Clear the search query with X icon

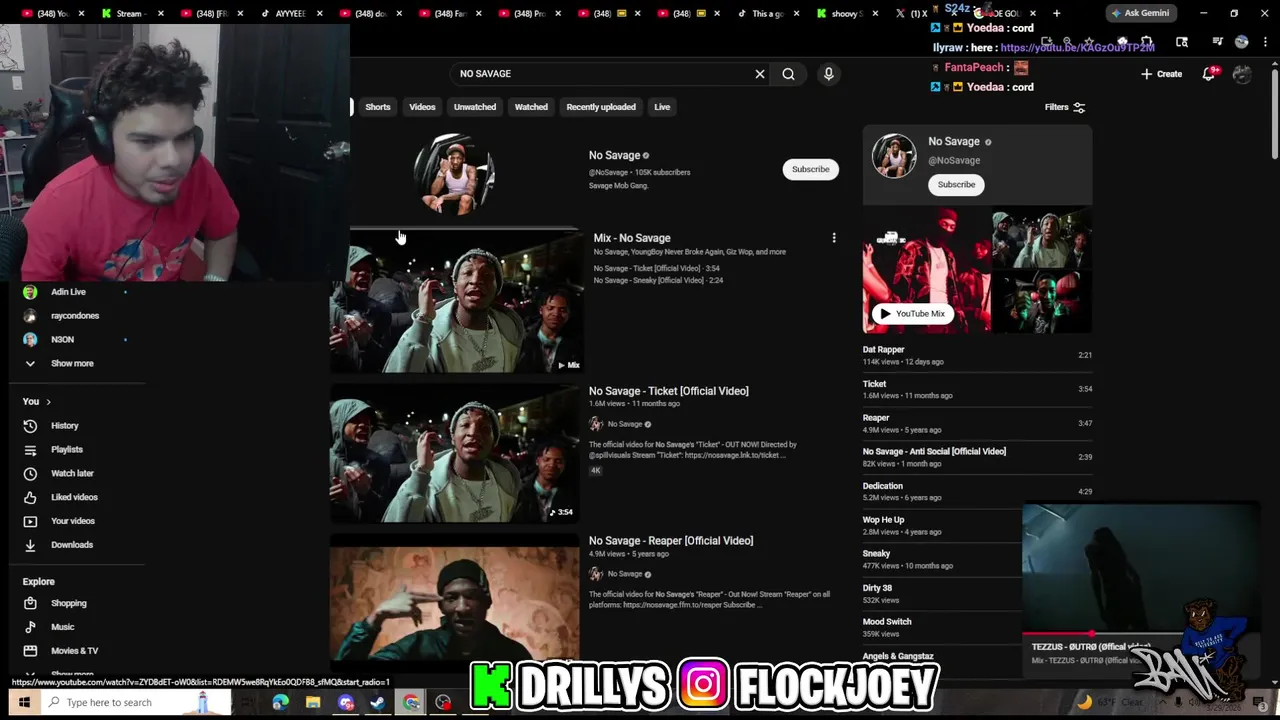point(760,74)
